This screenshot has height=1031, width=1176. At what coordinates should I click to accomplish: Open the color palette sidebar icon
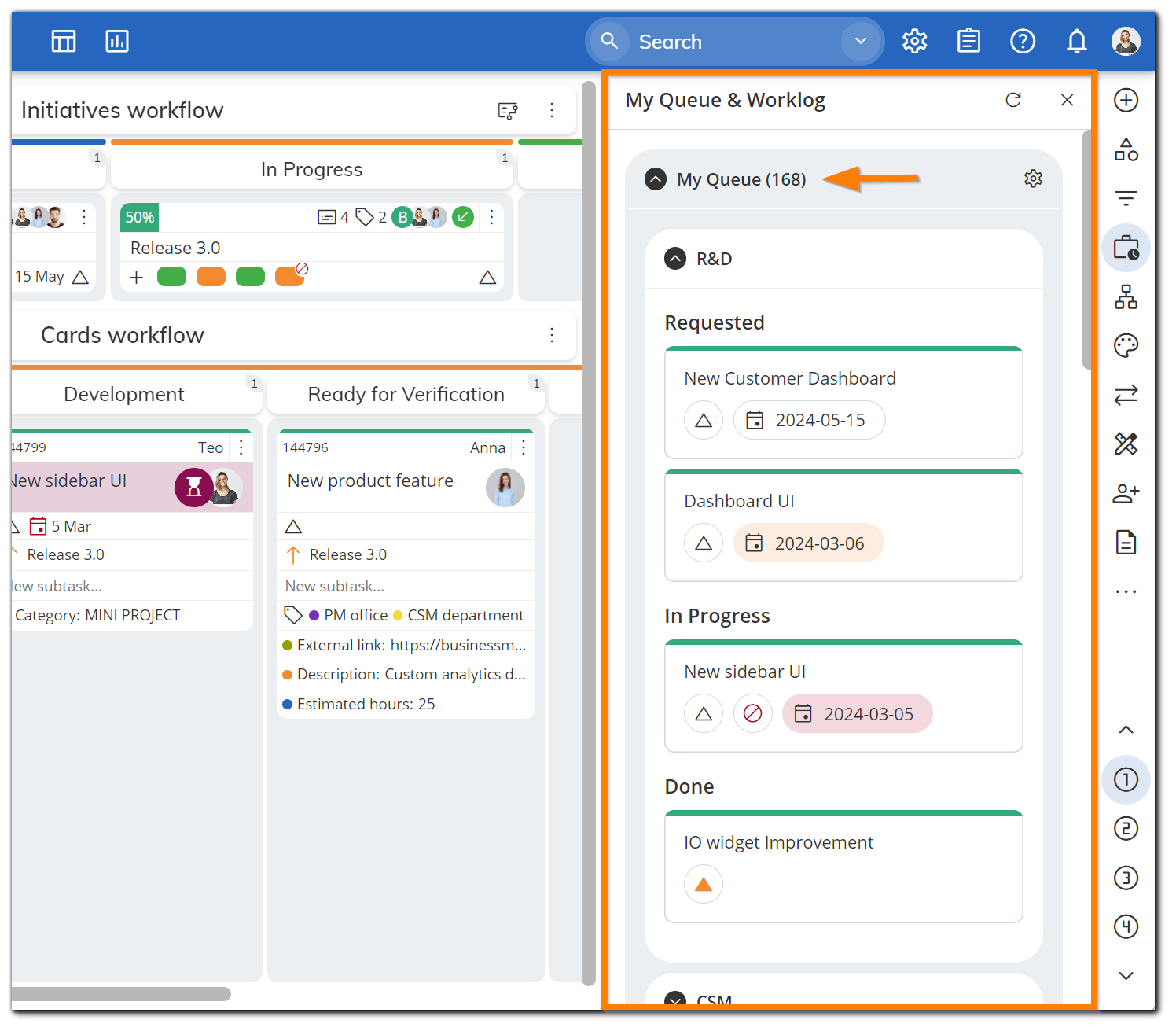click(x=1126, y=345)
